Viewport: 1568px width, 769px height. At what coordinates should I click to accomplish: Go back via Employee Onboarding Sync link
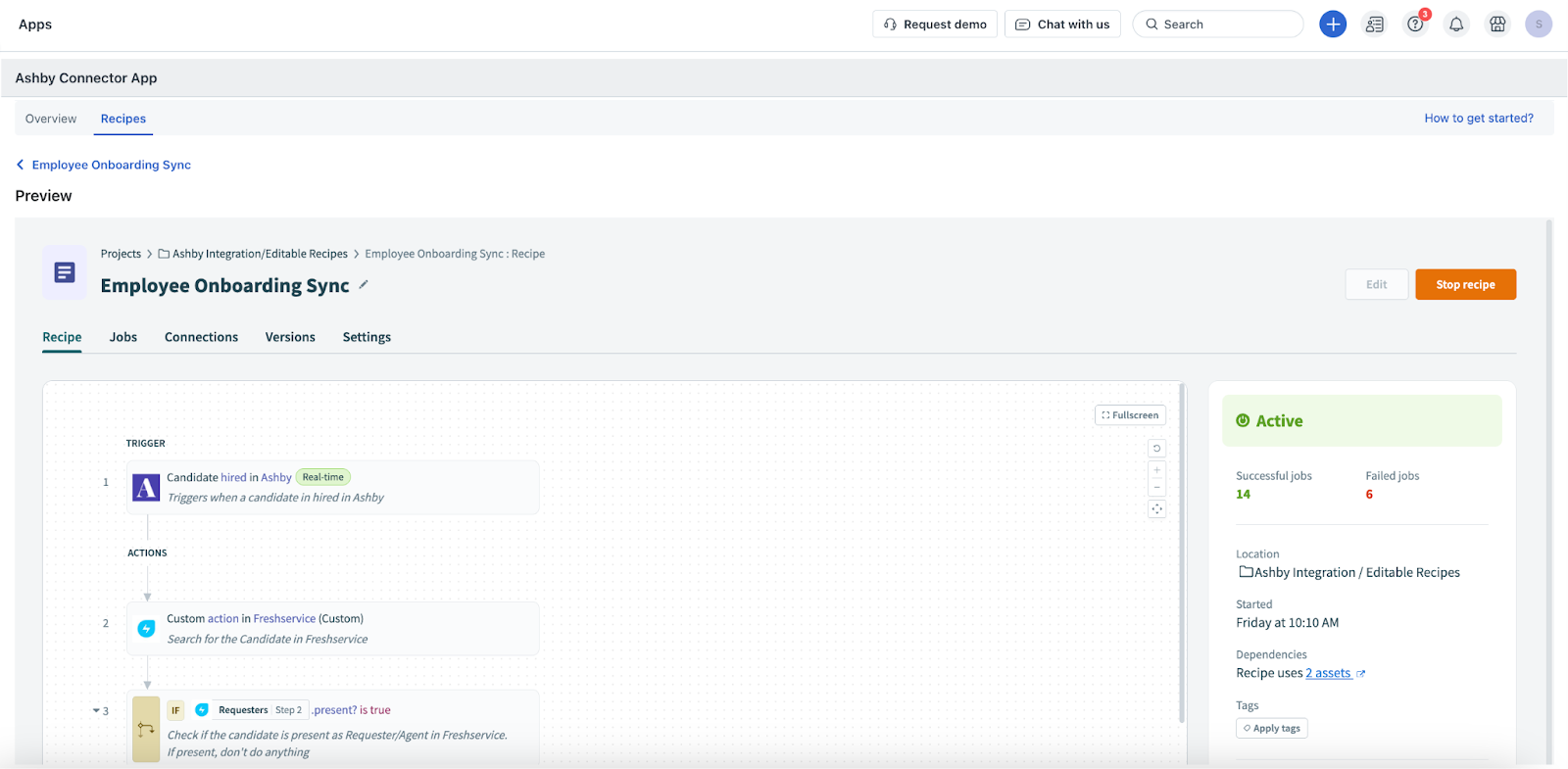point(112,165)
